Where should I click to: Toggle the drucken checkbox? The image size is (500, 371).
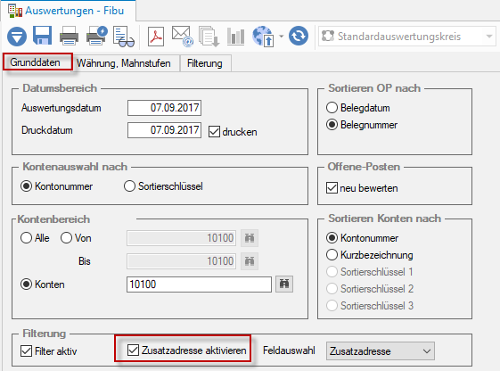coord(233,132)
